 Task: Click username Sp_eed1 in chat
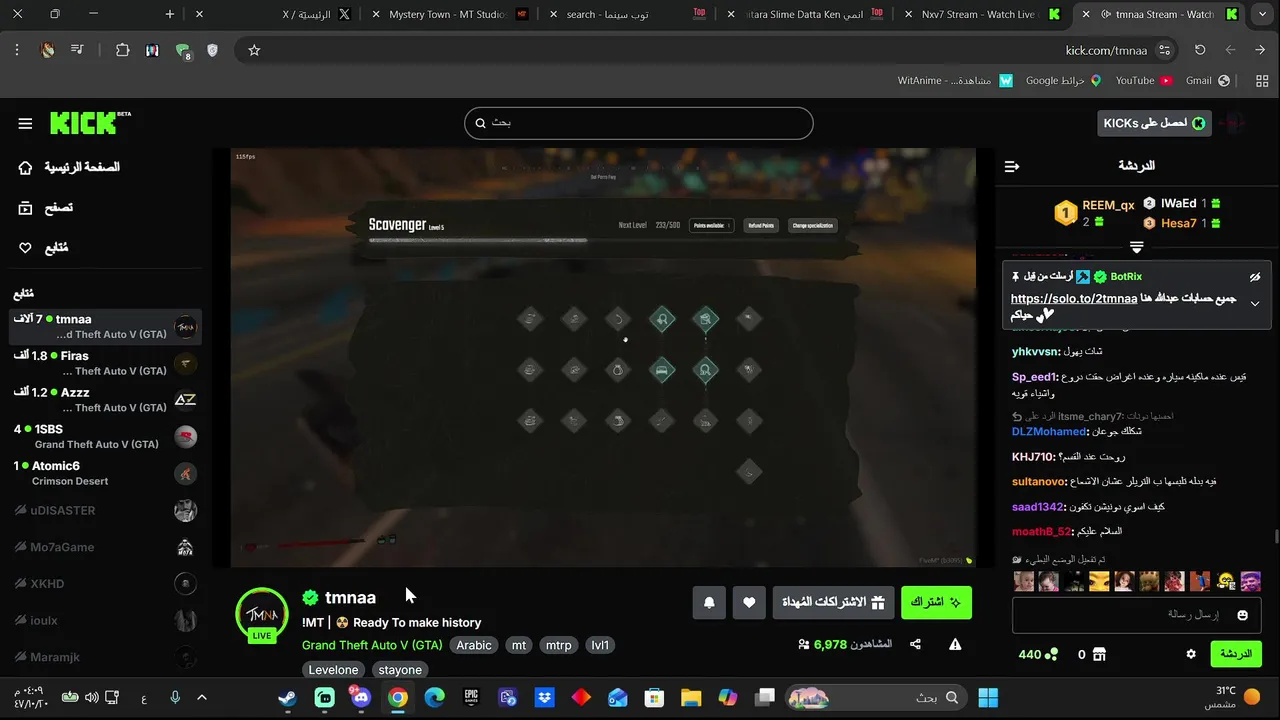pyautogui.click(x=1034, y=377)
